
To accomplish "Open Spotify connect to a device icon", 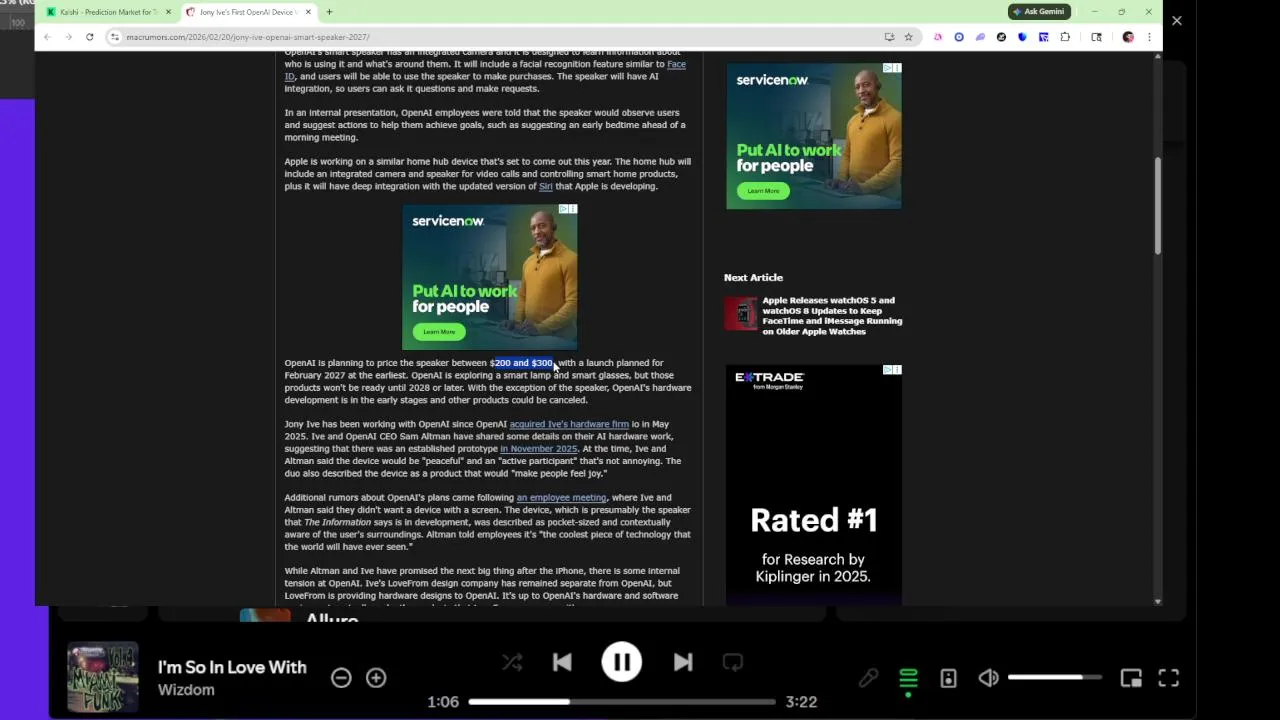I will tap(948, 678).
